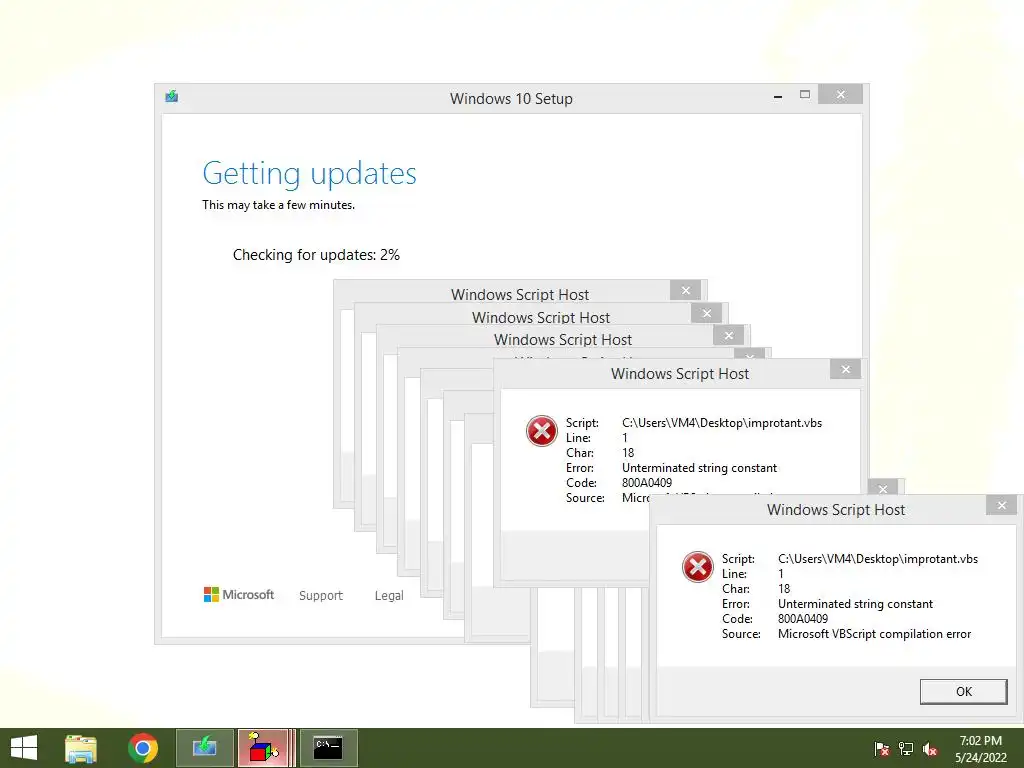Launch Google Chrome from the taskbar

[142, 748]
